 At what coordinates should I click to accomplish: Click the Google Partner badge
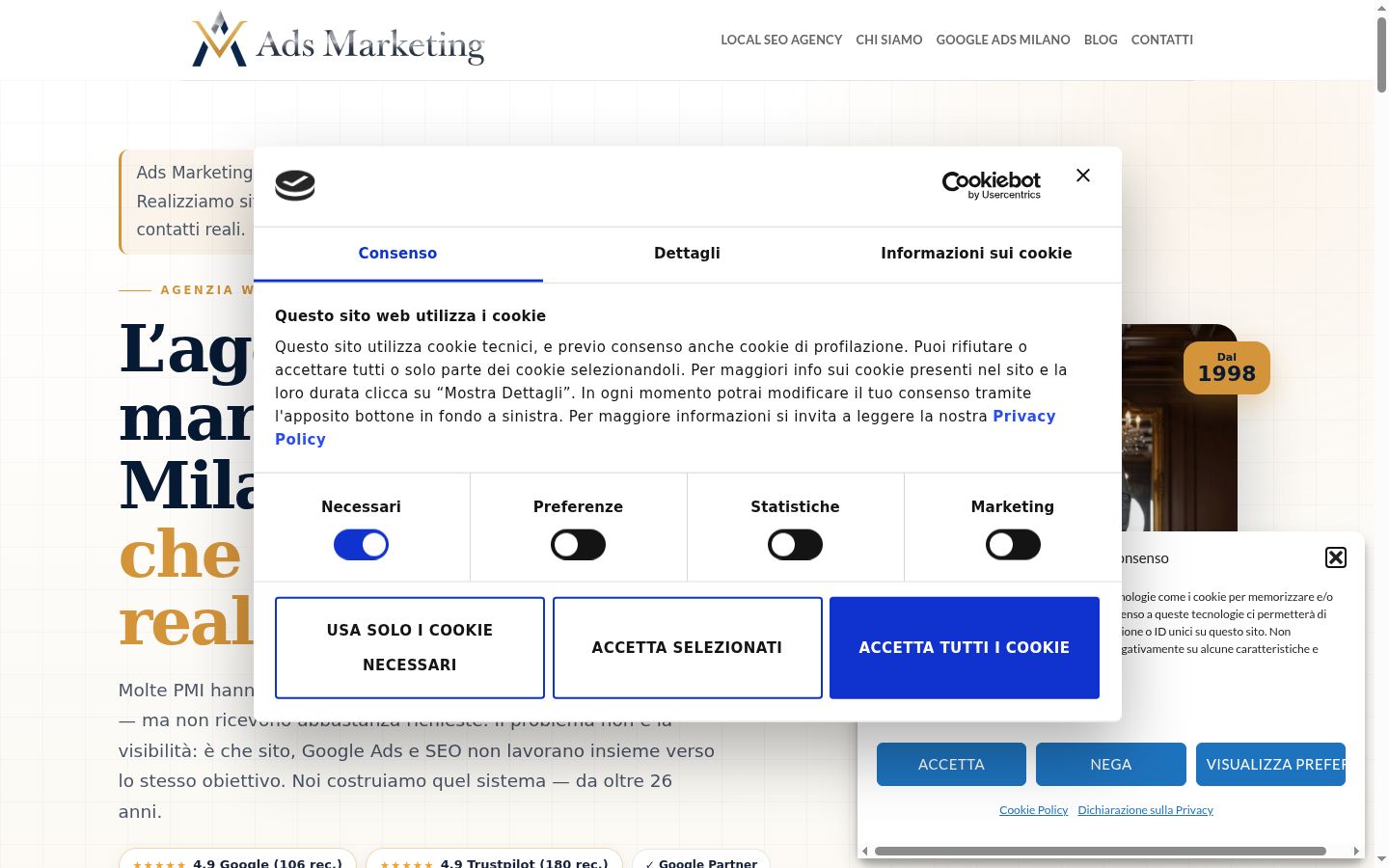[701, 859]
